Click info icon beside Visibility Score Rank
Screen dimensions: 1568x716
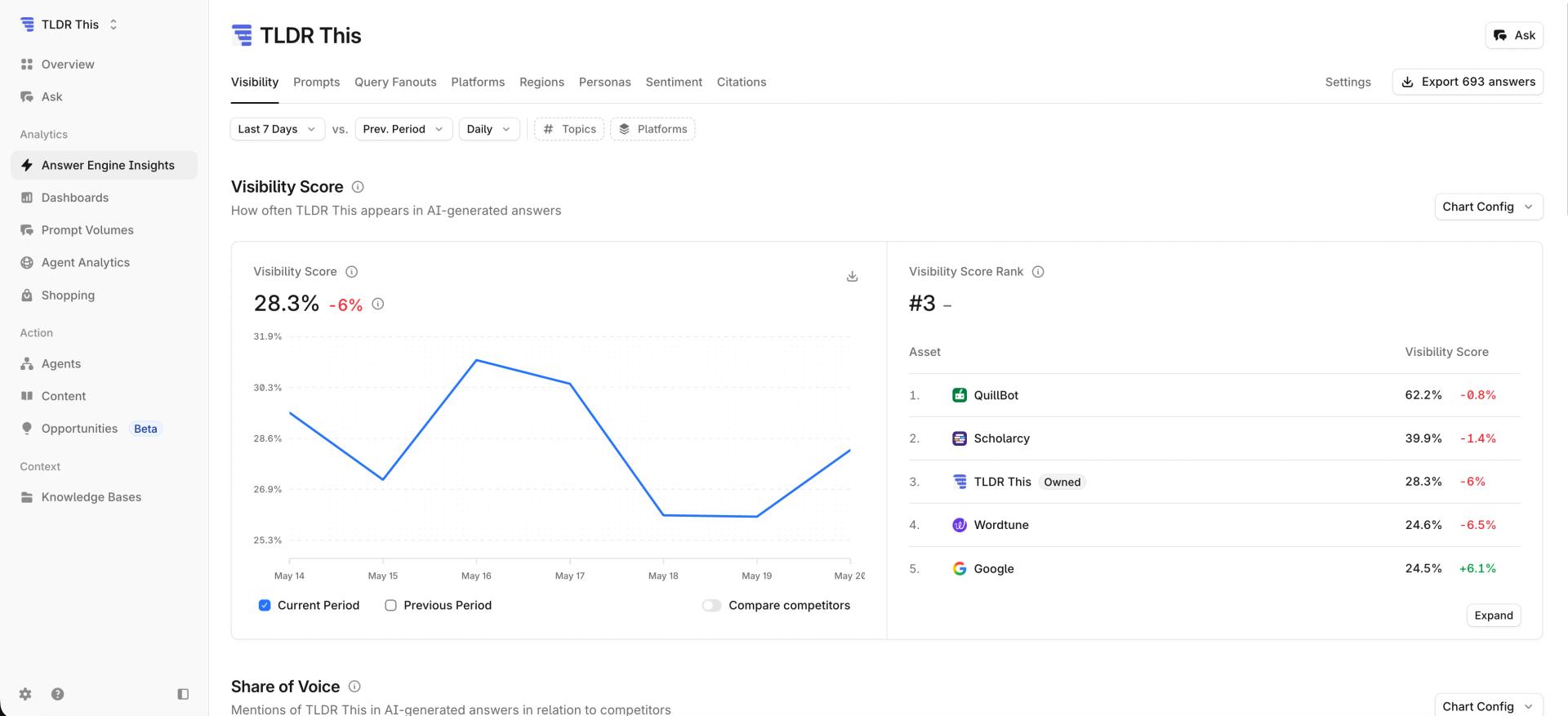click(1038, 272)
